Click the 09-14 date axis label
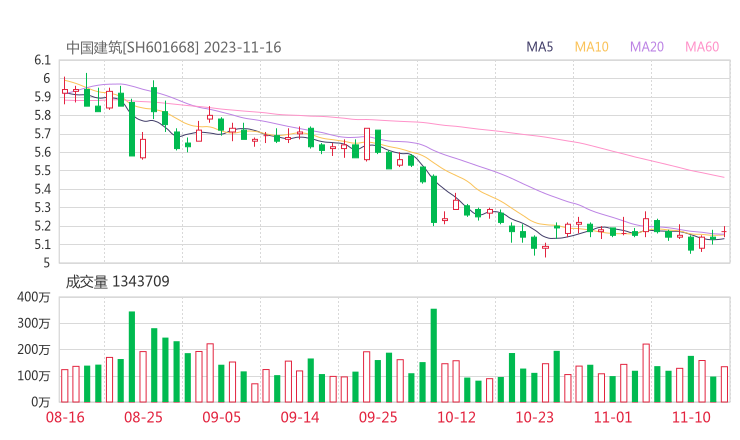Image resolution: width=740 pixels, height=440 pixels. pos(300,417)
